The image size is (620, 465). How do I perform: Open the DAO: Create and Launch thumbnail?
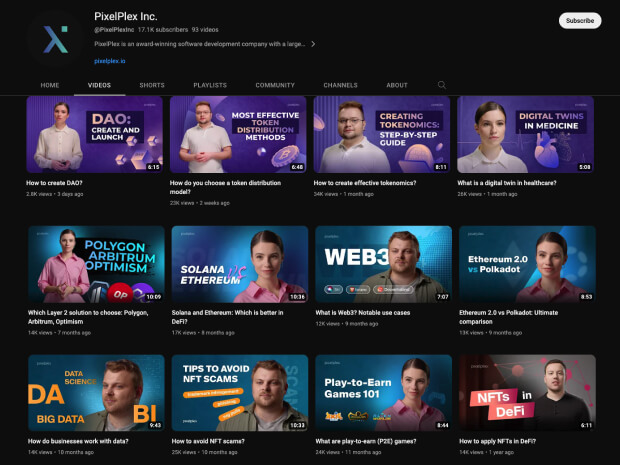click(x=95, y=134)
